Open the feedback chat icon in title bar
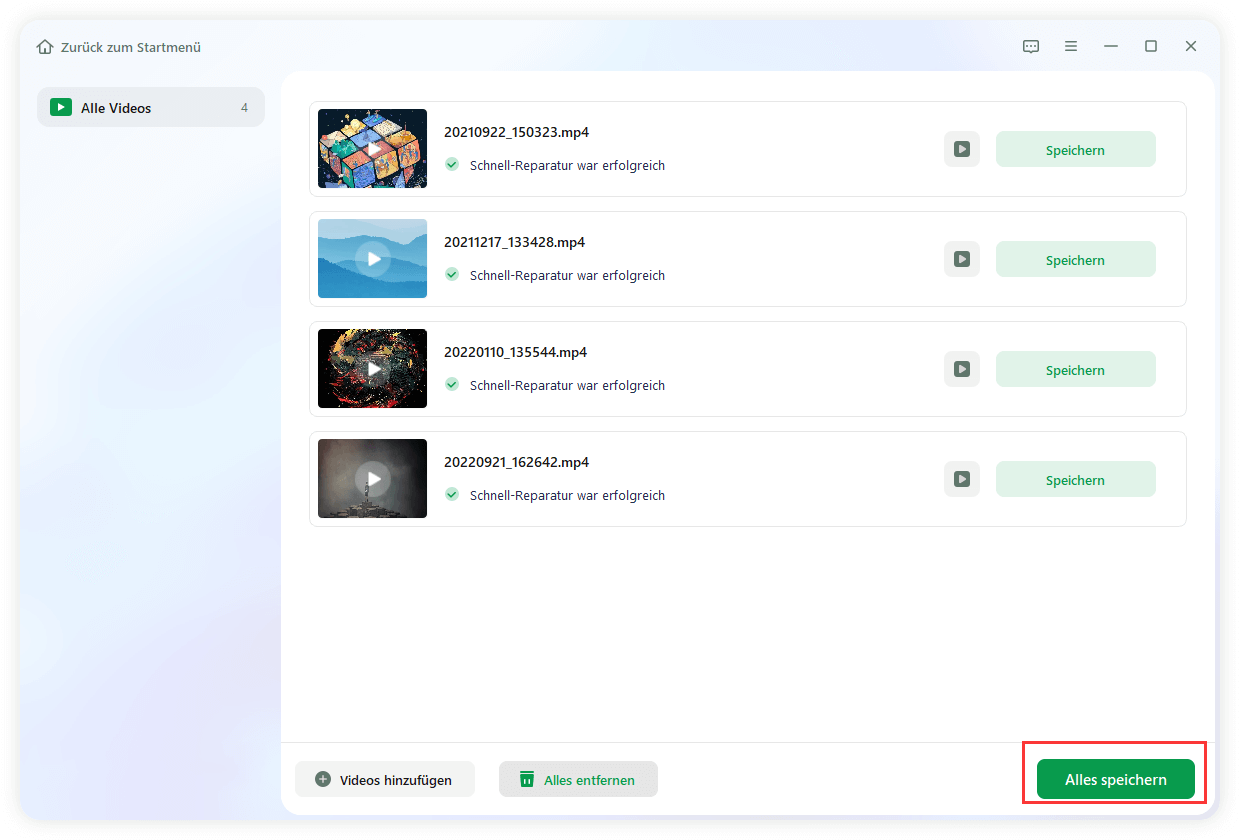This screenshot has height=840, width=1240. pyautogui.click(x=1031, y=46)
